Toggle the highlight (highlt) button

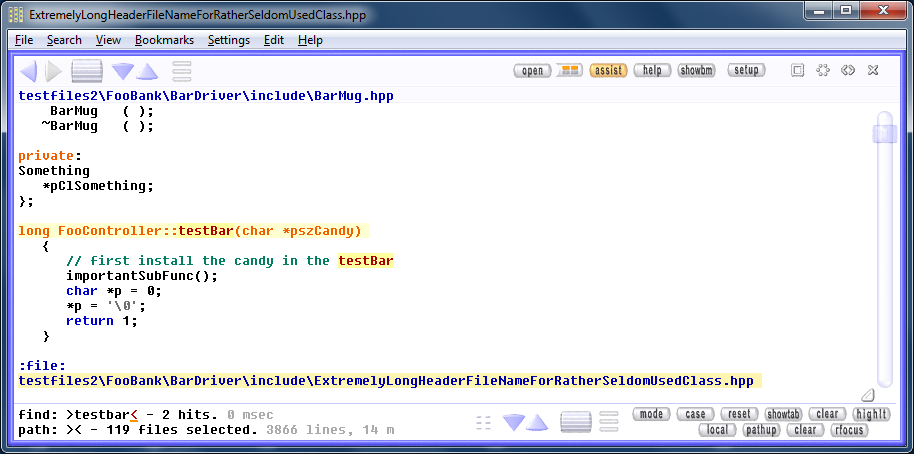point(871,414)
